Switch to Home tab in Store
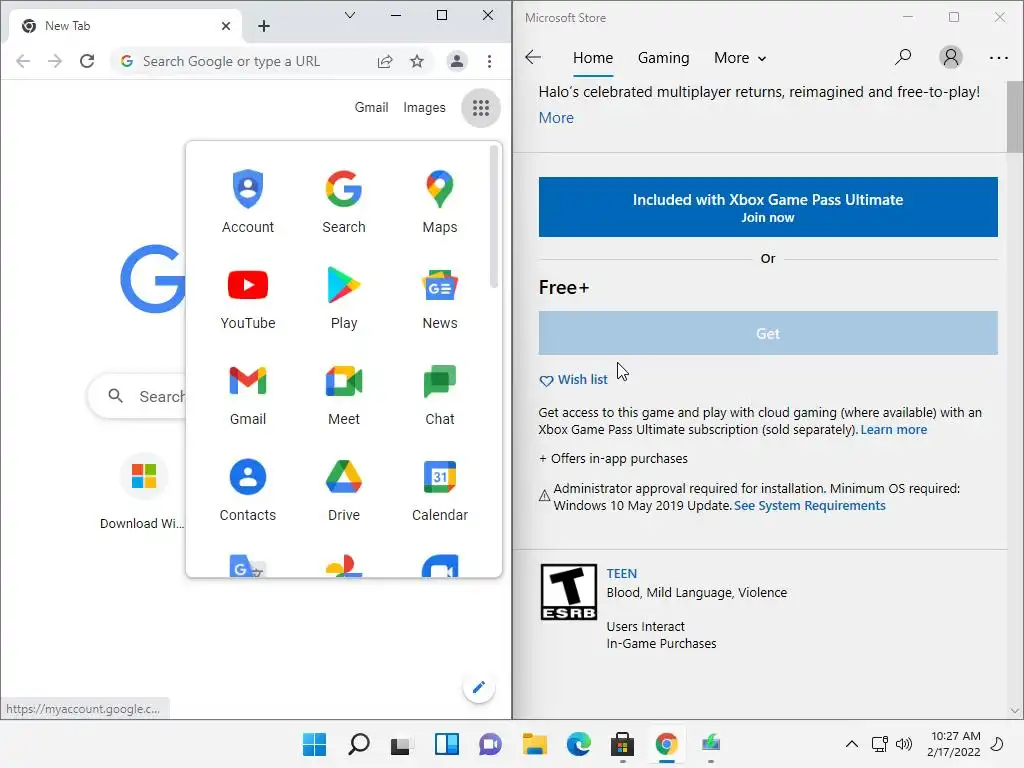1024x768 pixels. (592, 58)
